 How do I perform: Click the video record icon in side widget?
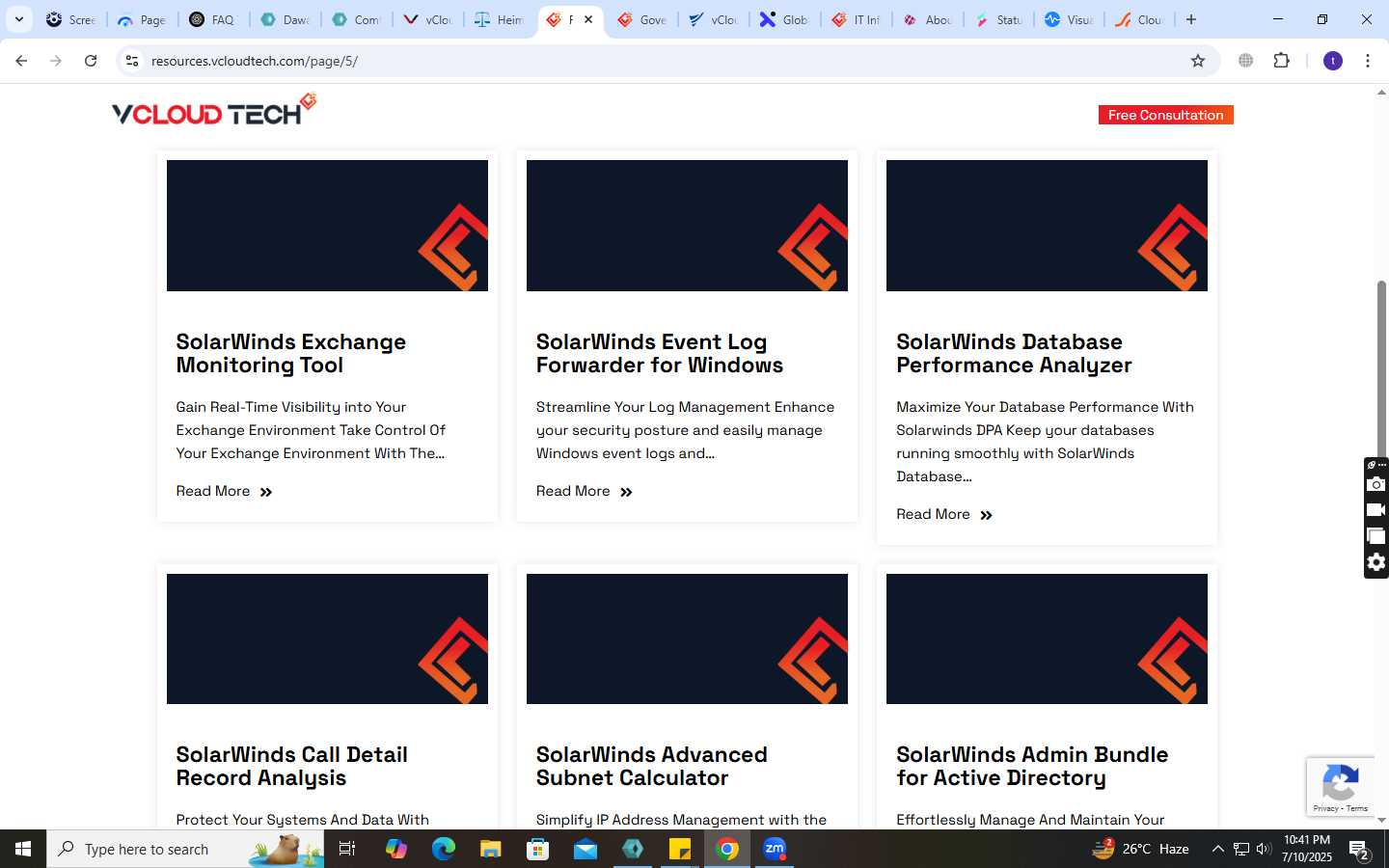[1376, 510]
